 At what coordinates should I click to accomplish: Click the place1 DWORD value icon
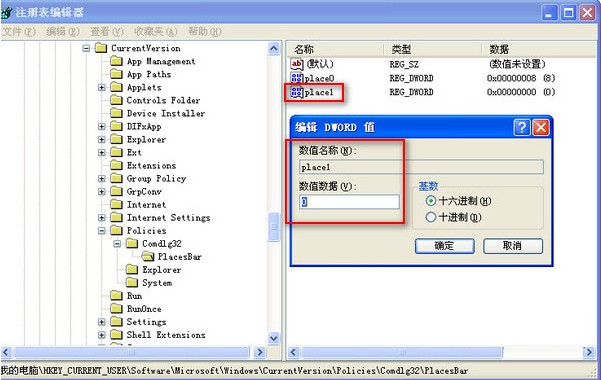pos(297,92)
